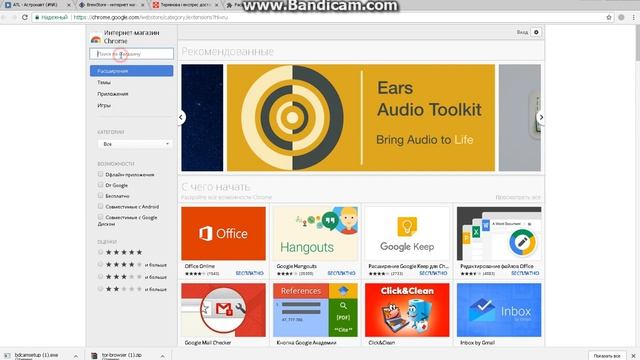Viewport: 640px width, 360px height.
Task: Open the gray banner on the right
Action: point(520,118)
